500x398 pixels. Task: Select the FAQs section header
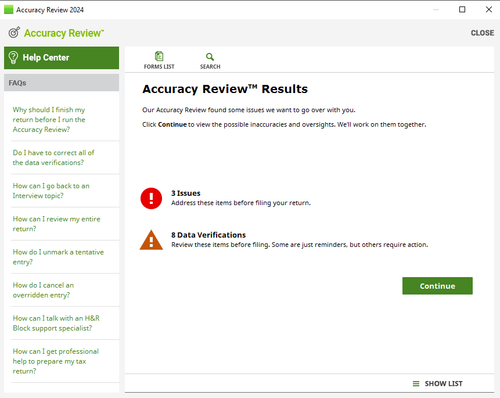(x=61, y=83)
